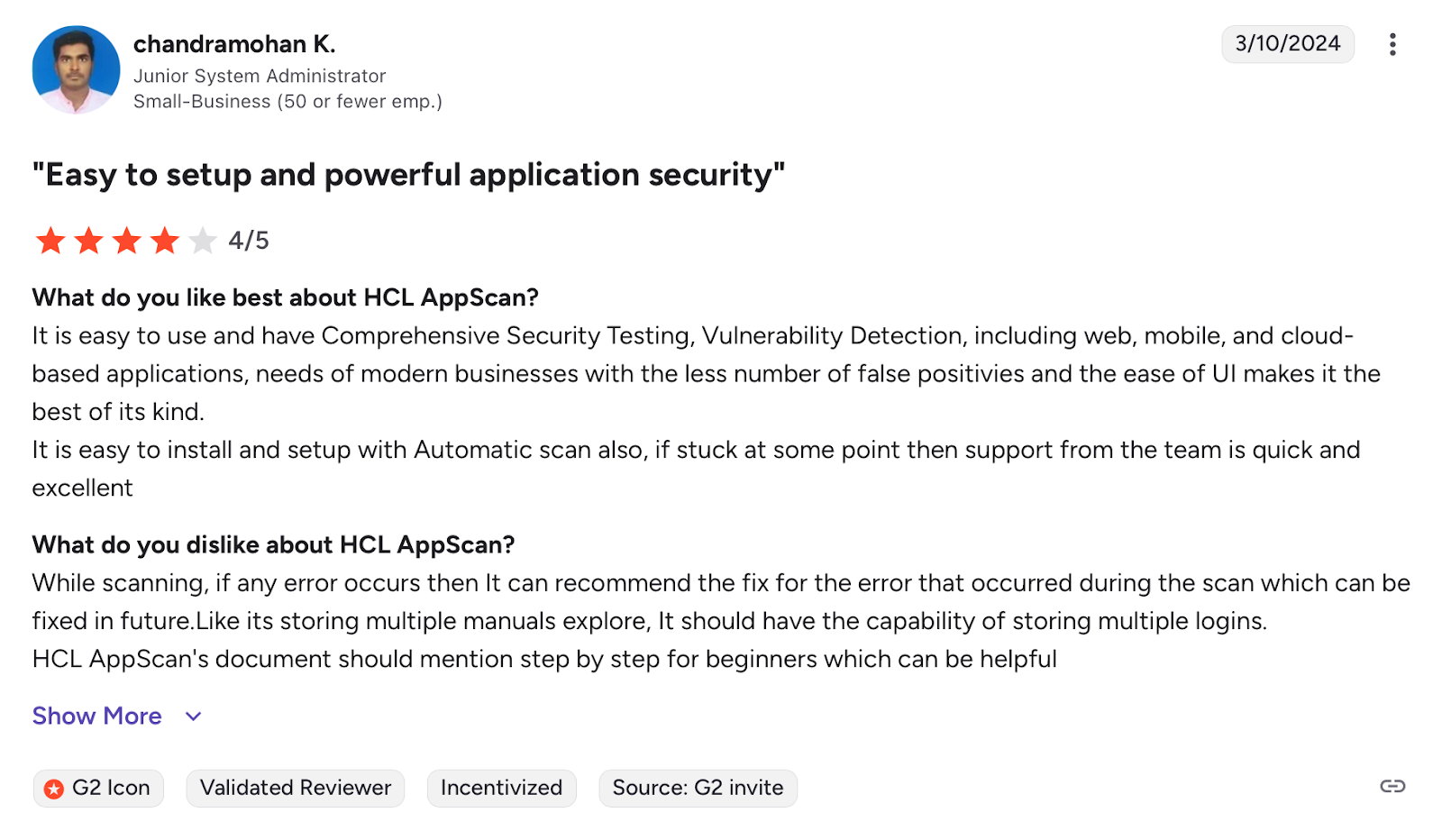1442x840 pixels.
Task: Click the Source: G2 invite badge
Action: pyautogui.click(x=697, y=787)
